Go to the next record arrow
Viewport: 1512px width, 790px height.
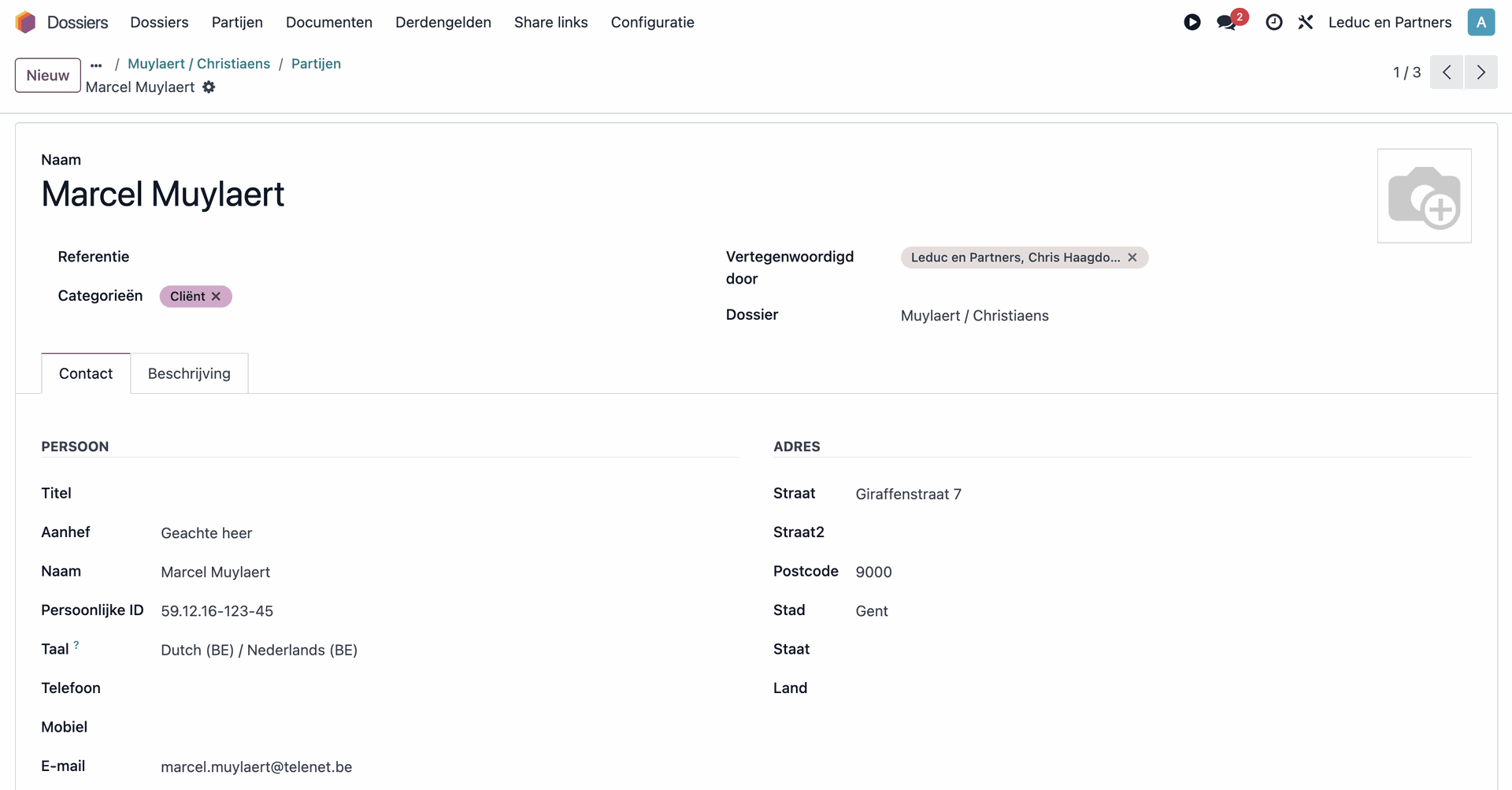pos(1480,72)
